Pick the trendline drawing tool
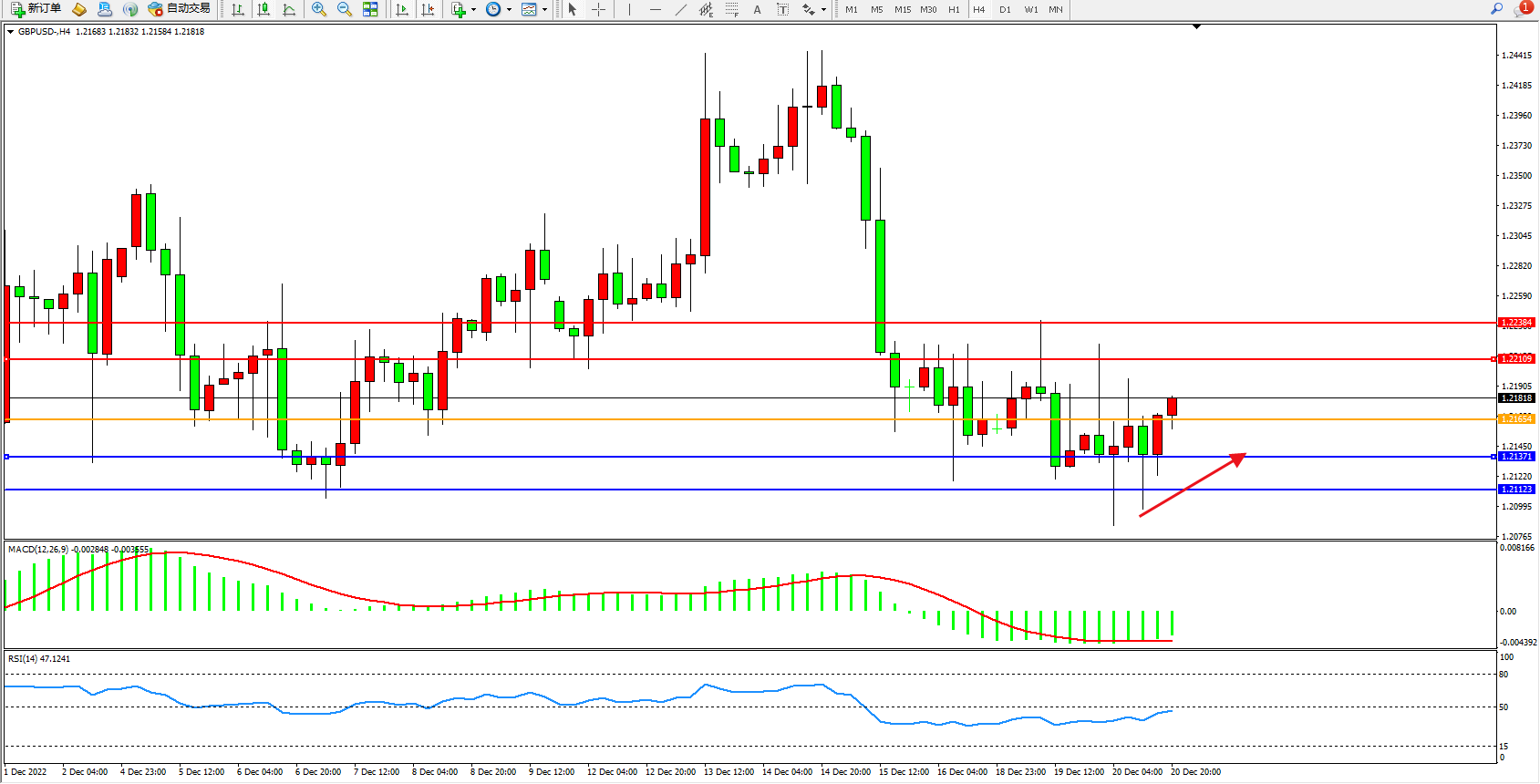The image size is (1540, 784). point(680,9)
